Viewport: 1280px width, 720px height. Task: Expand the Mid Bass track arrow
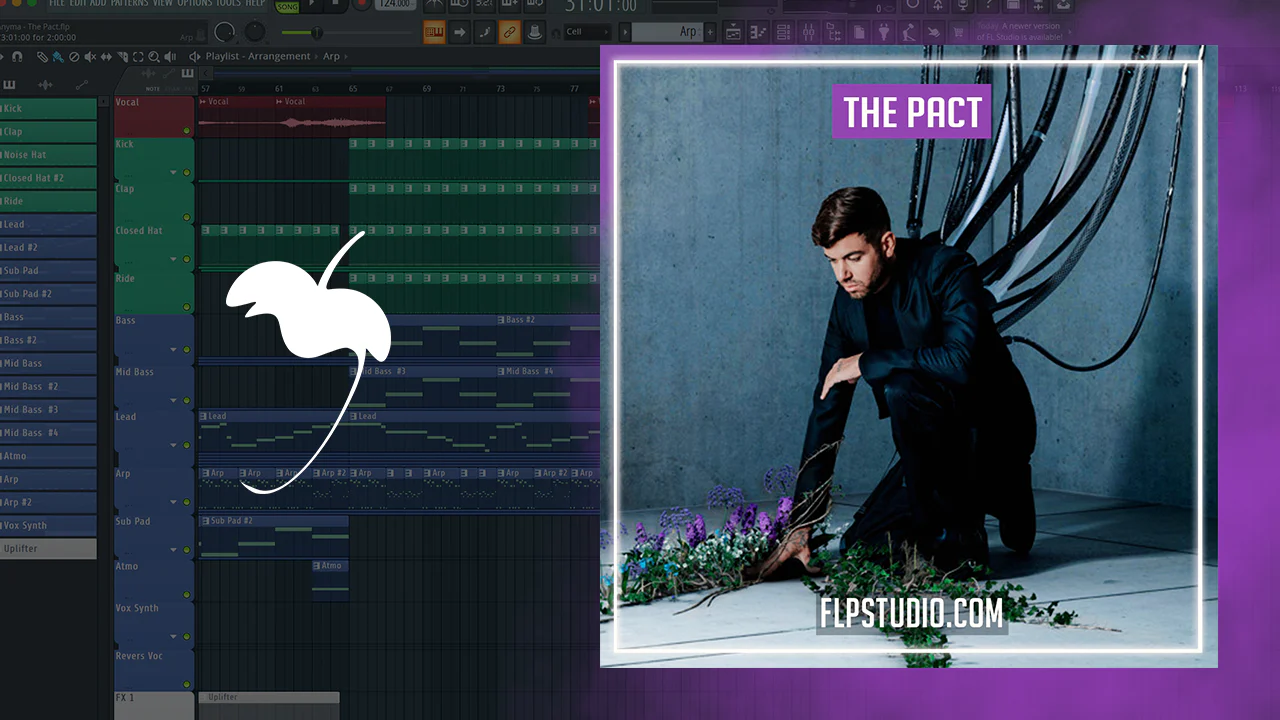point(173,400)
